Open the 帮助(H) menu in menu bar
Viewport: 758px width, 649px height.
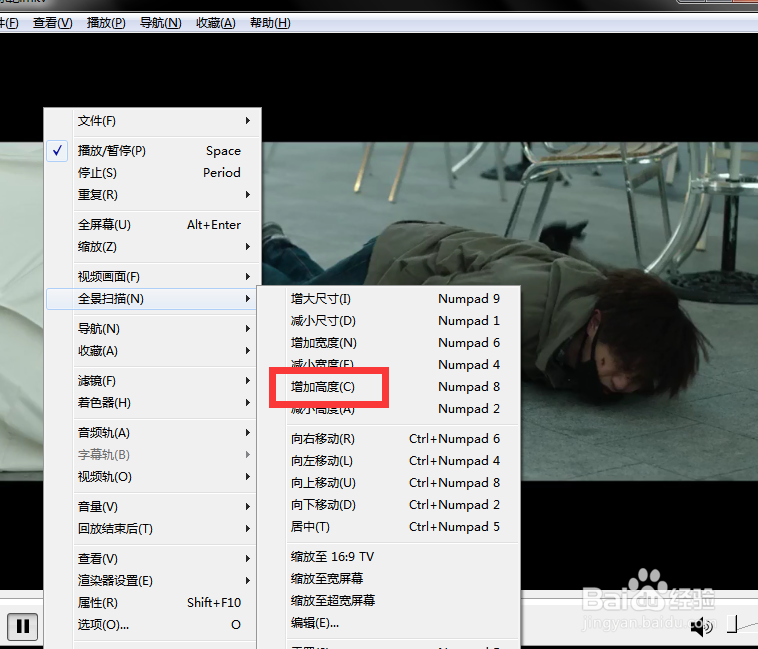270,23
